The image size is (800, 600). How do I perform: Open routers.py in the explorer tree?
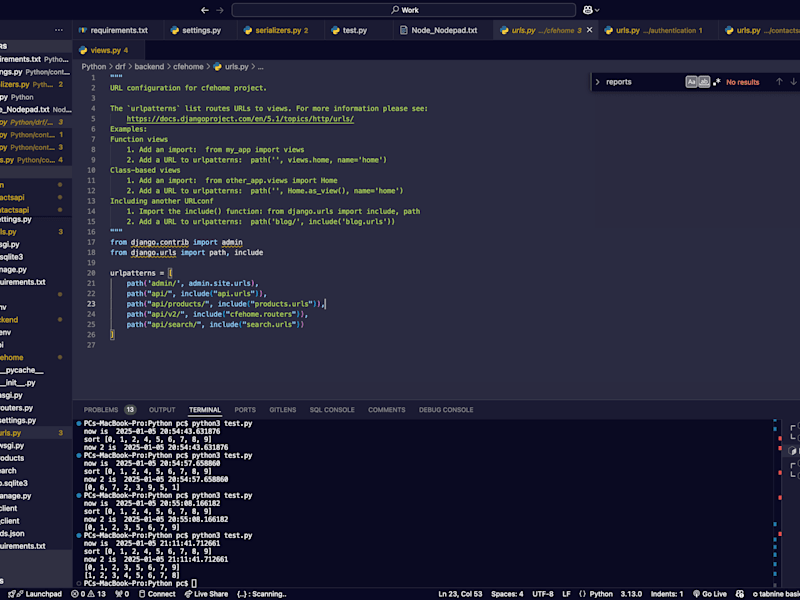(x=36, y=408)
